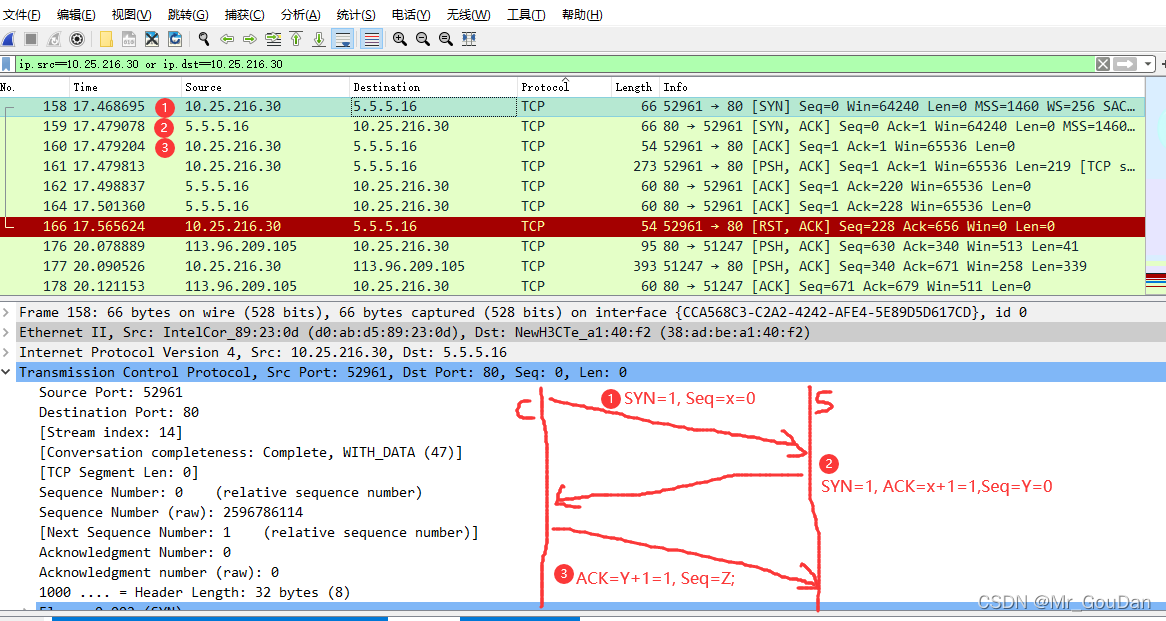Select Sequence Number (raw): 2596786114
This screenshot has width=1166, height=621.
[171, 513]
